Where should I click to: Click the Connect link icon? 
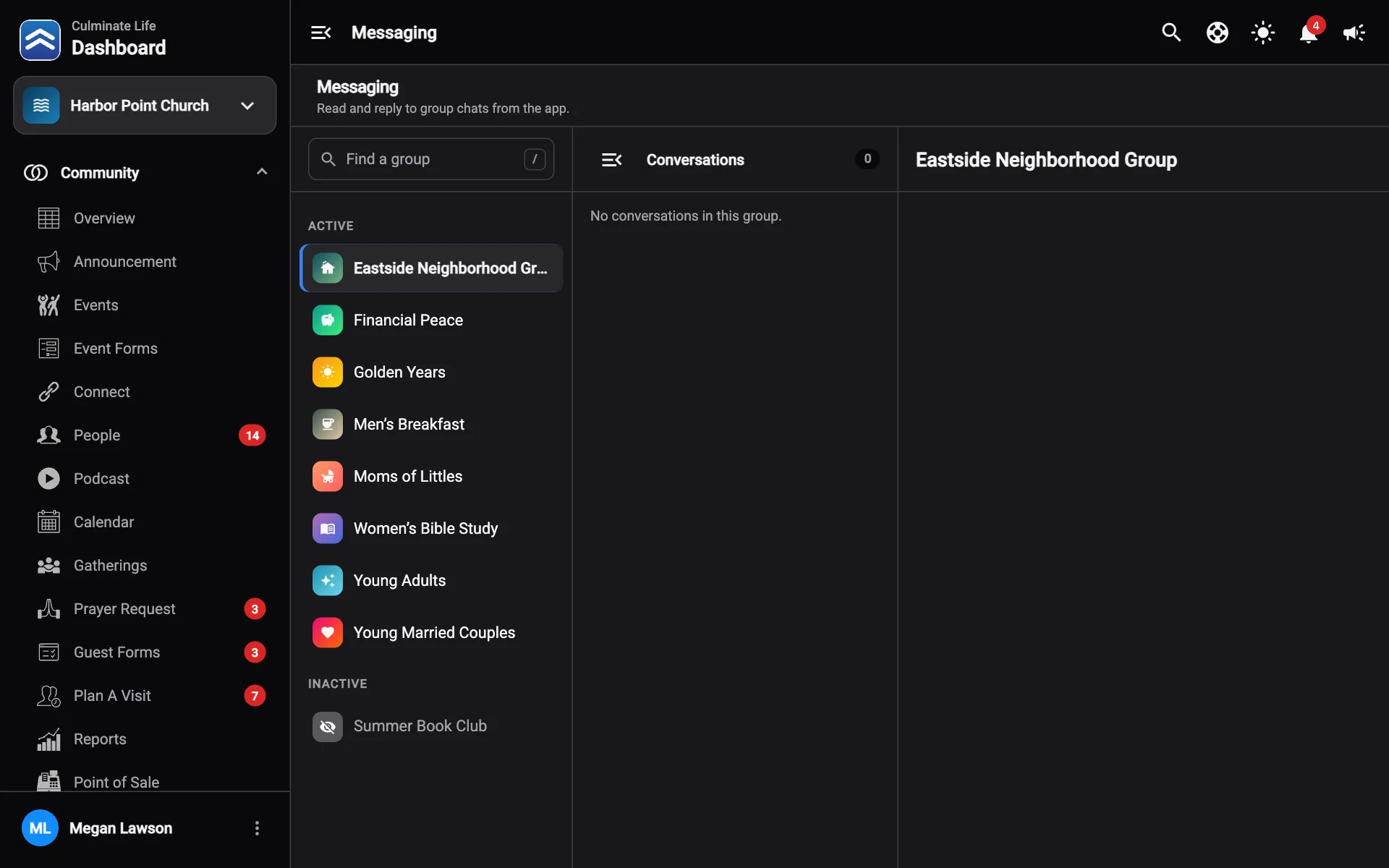[48, 392]
